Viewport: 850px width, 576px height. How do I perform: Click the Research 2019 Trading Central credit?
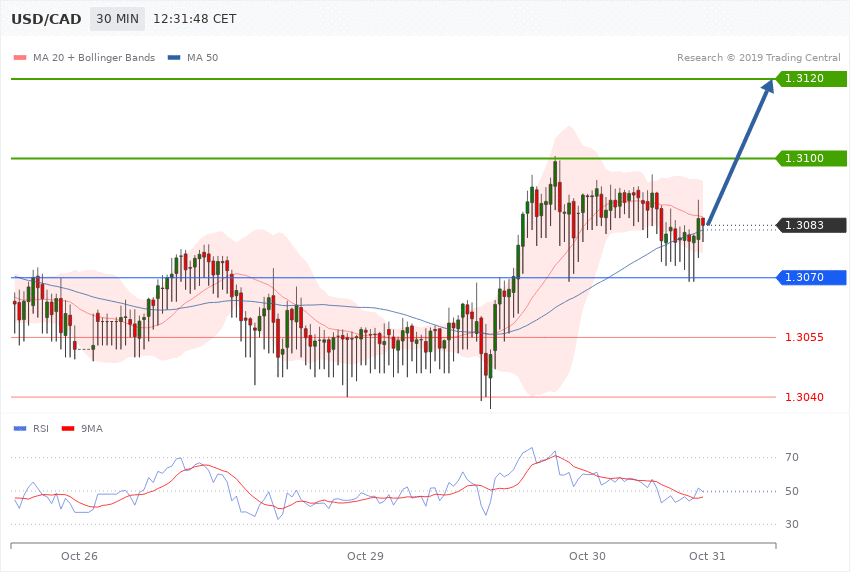(758, 57)
